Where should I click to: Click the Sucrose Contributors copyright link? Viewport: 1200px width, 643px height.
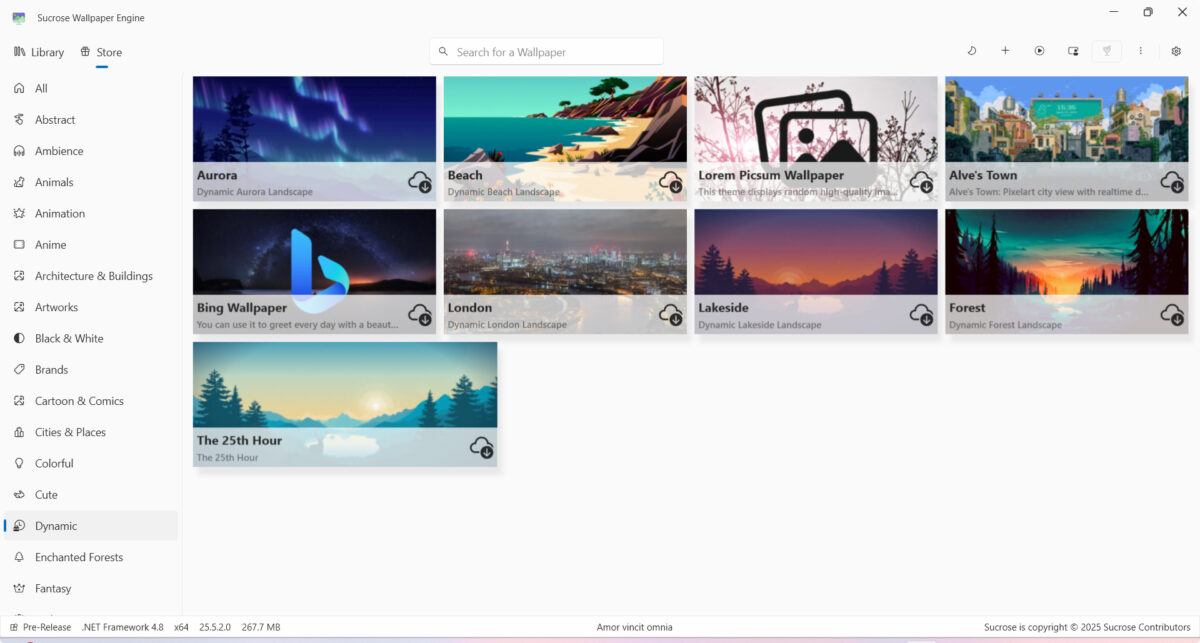coord(1145,627)
